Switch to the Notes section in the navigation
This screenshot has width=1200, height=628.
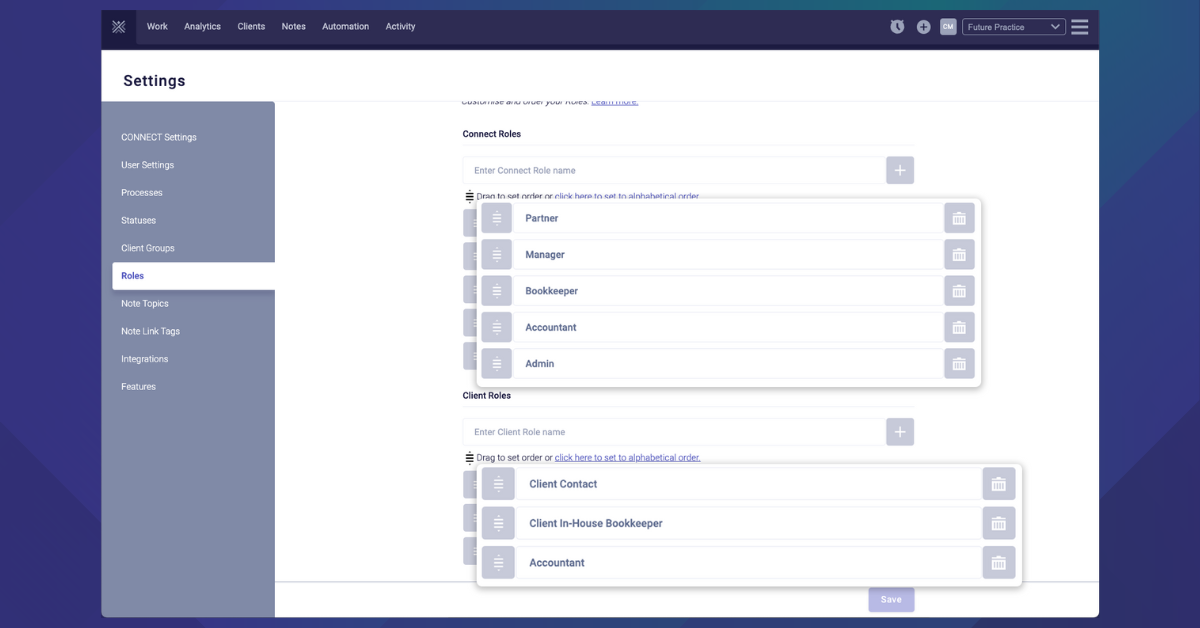pos(293,27)
